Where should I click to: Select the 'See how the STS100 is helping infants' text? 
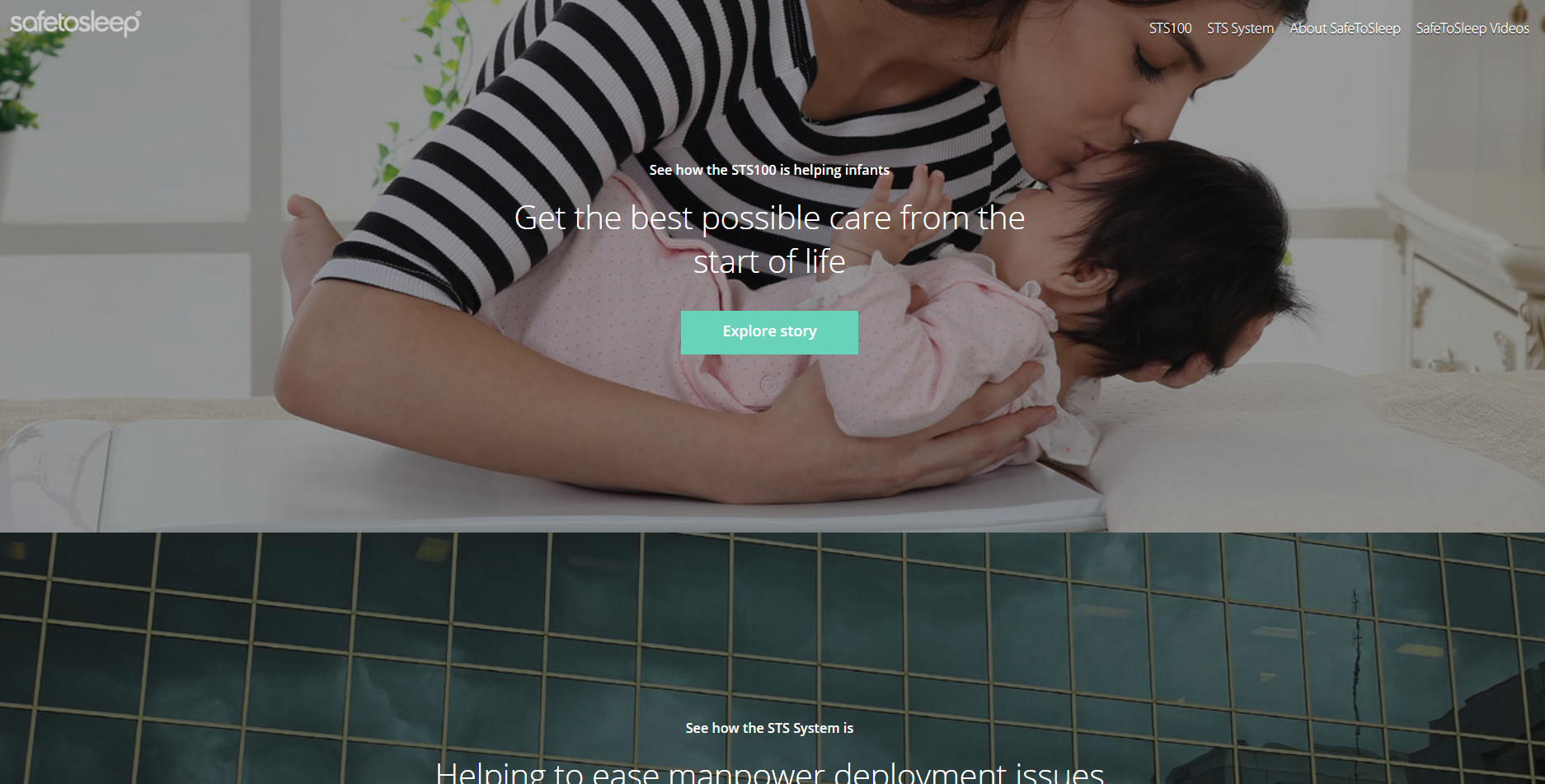point(769,170)
